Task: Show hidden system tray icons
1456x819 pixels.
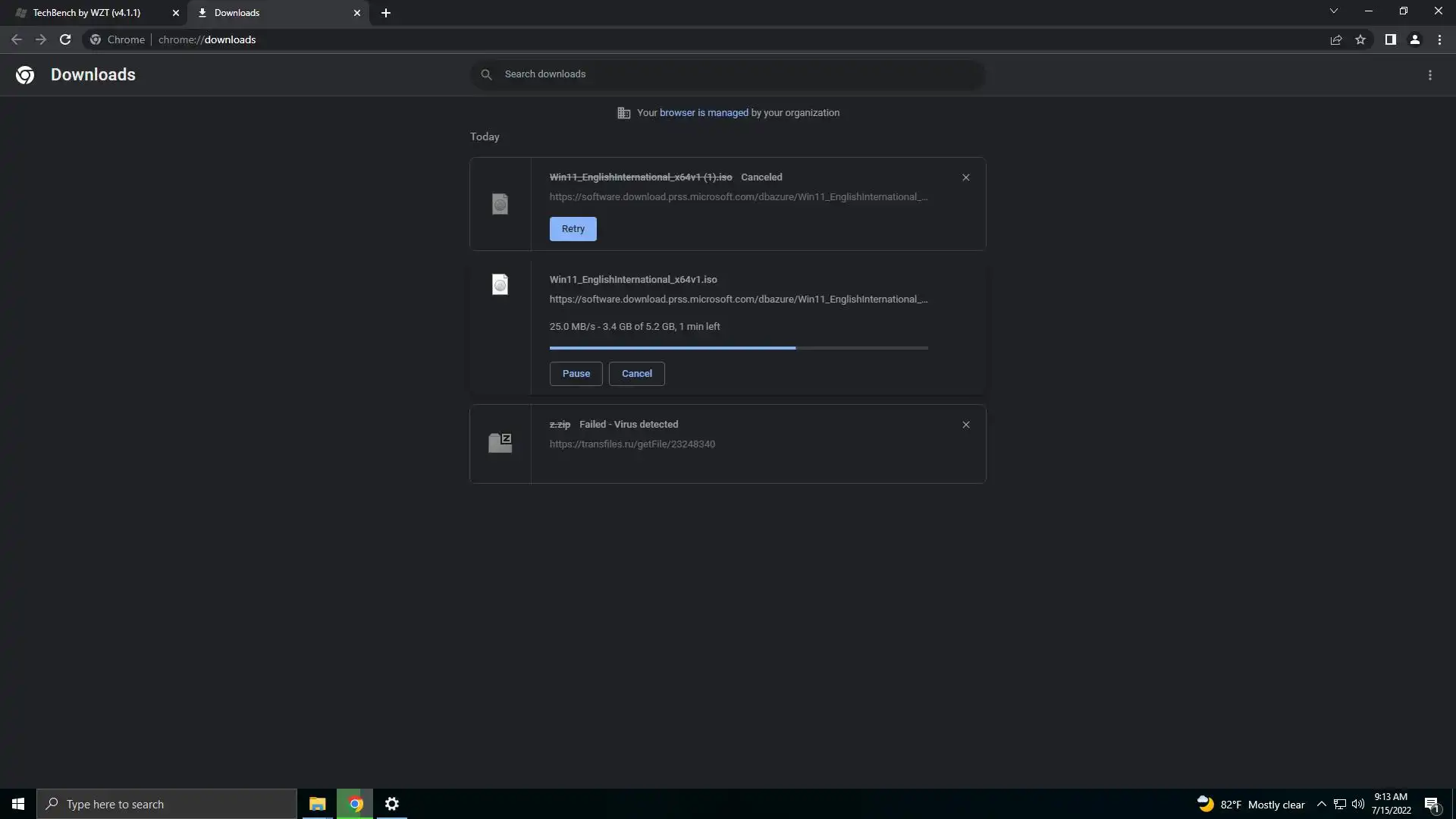Action: click(1321, 805)
